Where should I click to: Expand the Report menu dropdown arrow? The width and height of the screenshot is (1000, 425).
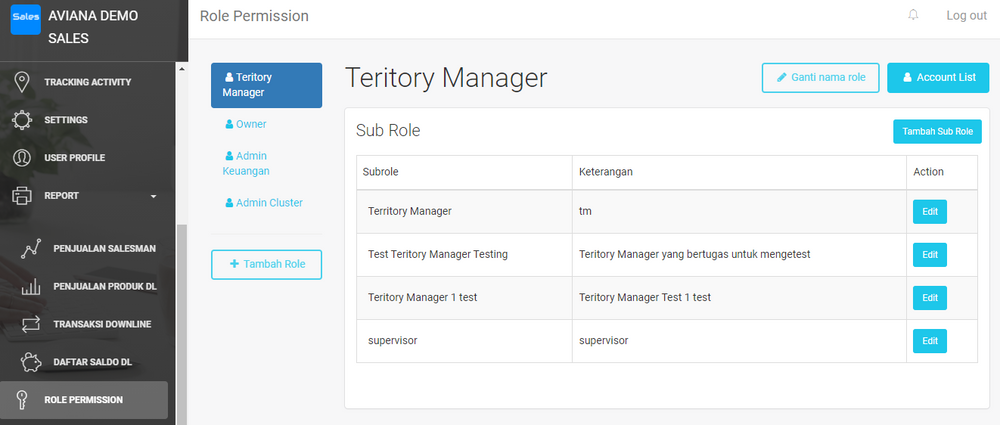tap(153, 196)
